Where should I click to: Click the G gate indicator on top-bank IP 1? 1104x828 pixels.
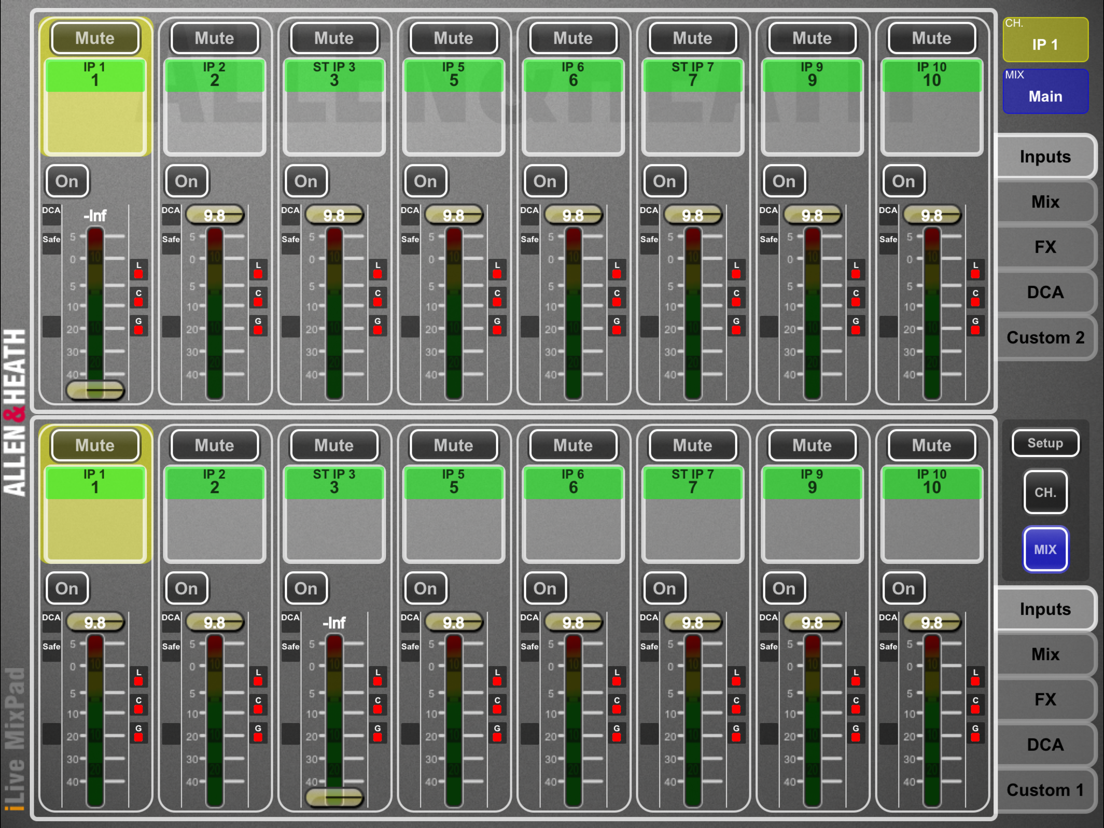[139, 325]
